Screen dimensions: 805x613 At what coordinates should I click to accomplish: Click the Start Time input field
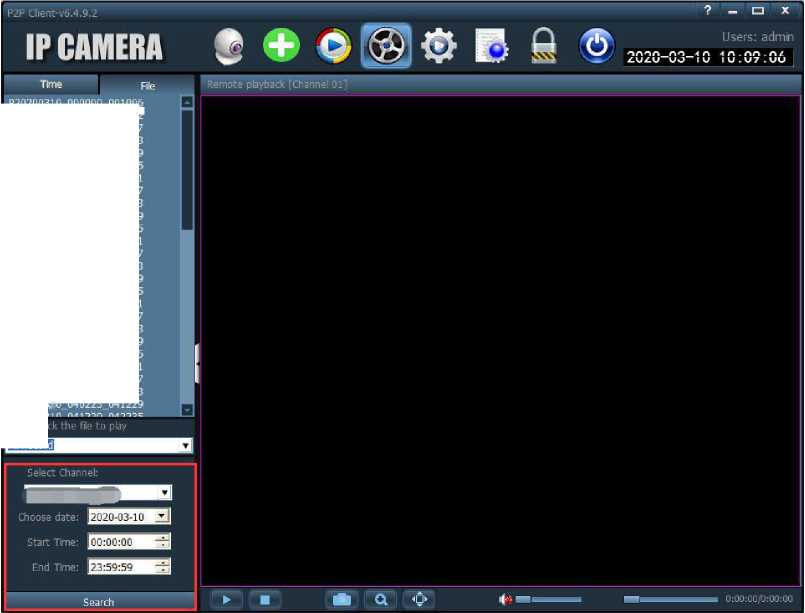pos(120,541)
